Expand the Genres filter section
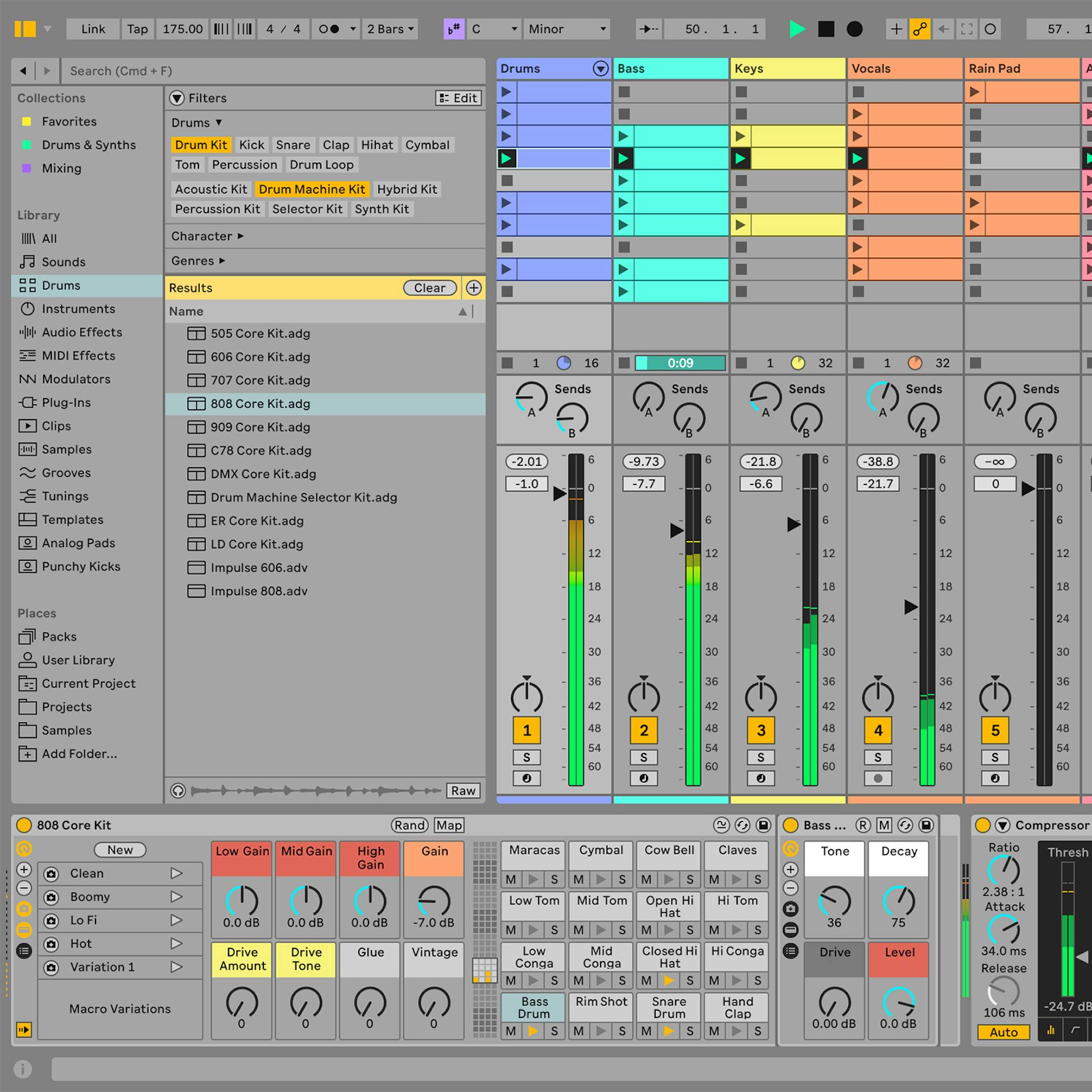The image size is (1092, 1092). pyautogui.click(x=197, y=260)
